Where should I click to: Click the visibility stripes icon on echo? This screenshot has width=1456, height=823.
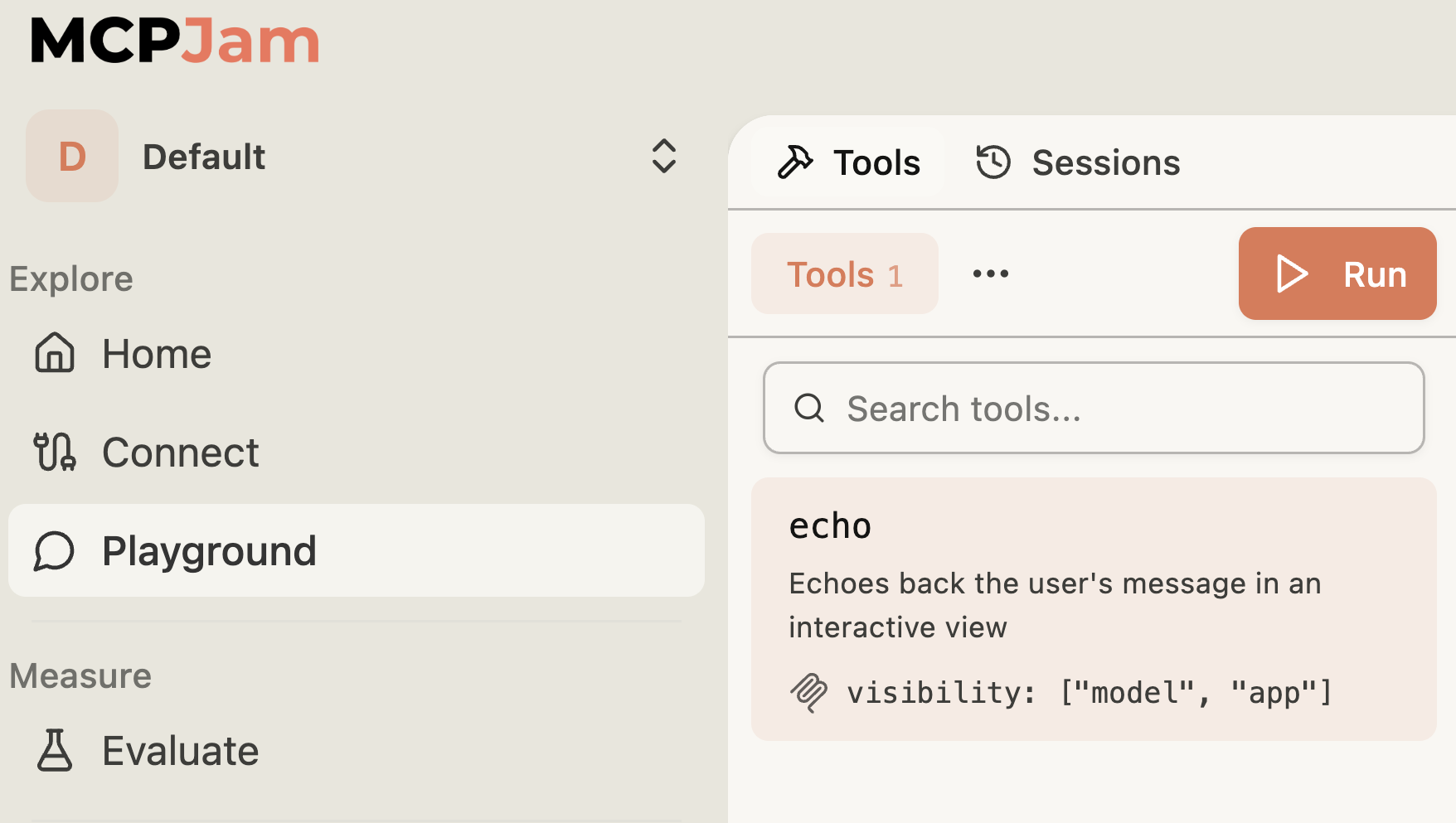[x=808, y=692]
